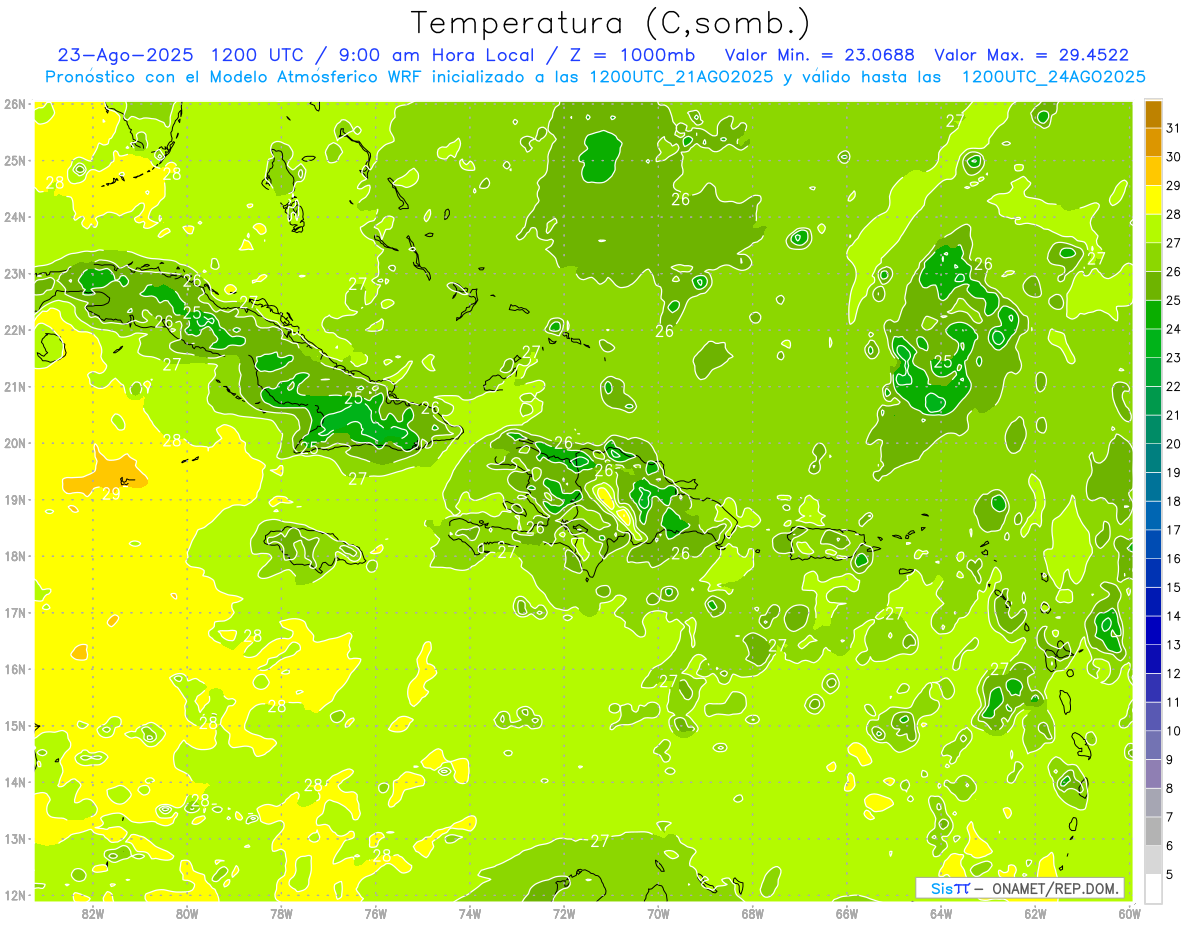Click the color scale label 23
This screenshot has width=1200, height=927.
click(x=1173, y=358)
